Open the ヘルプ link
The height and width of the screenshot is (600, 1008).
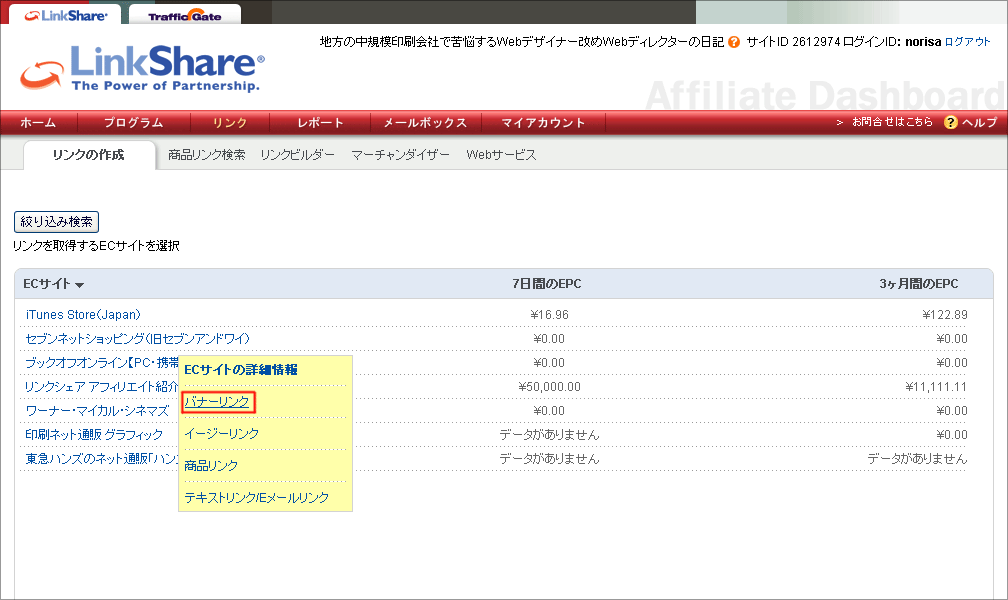point(980,122)
